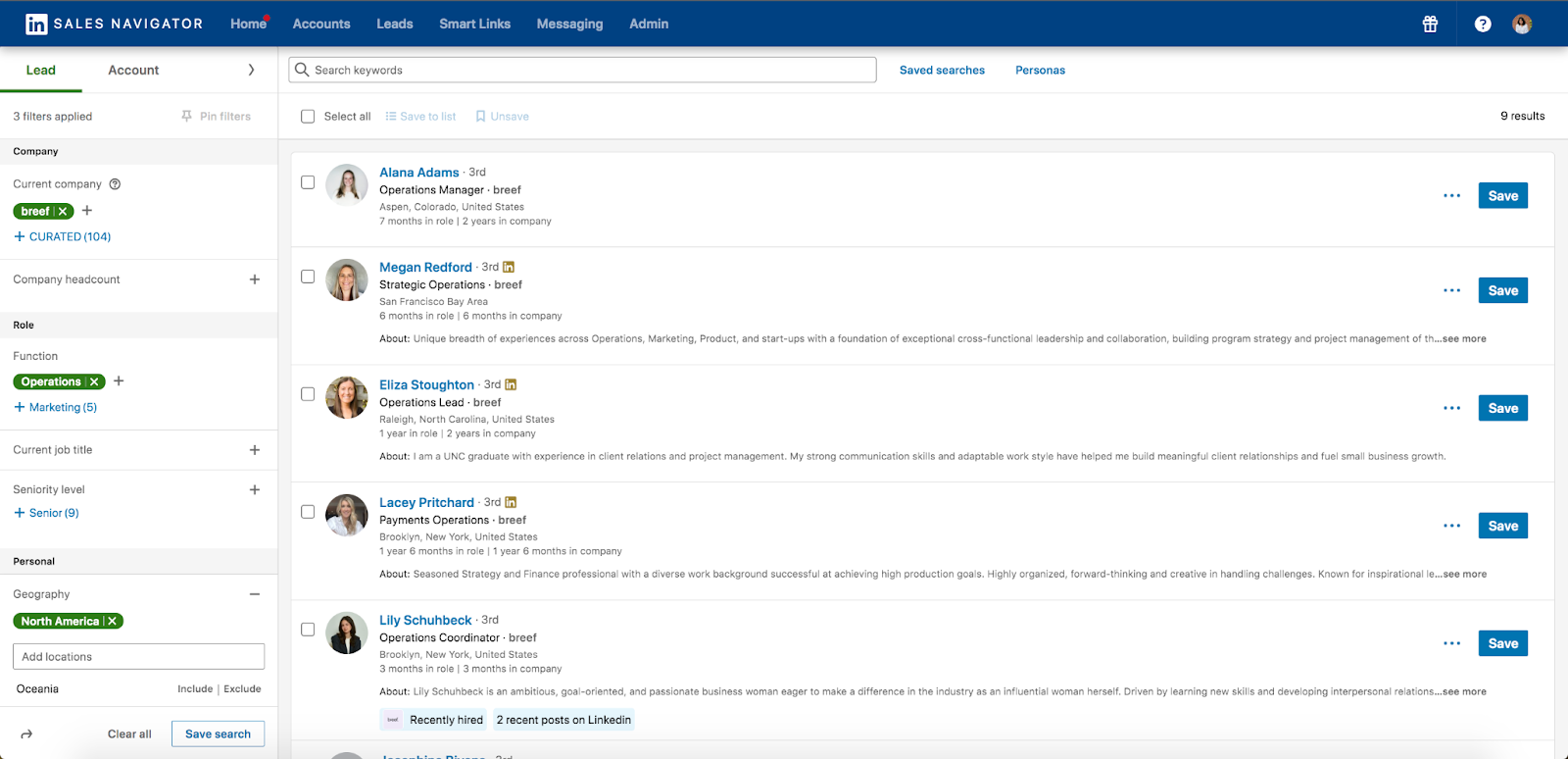Screen dimensions: 1568x759
Task: Open the Leads menu item
Action: pyautogui.click(x=395, y=24)
